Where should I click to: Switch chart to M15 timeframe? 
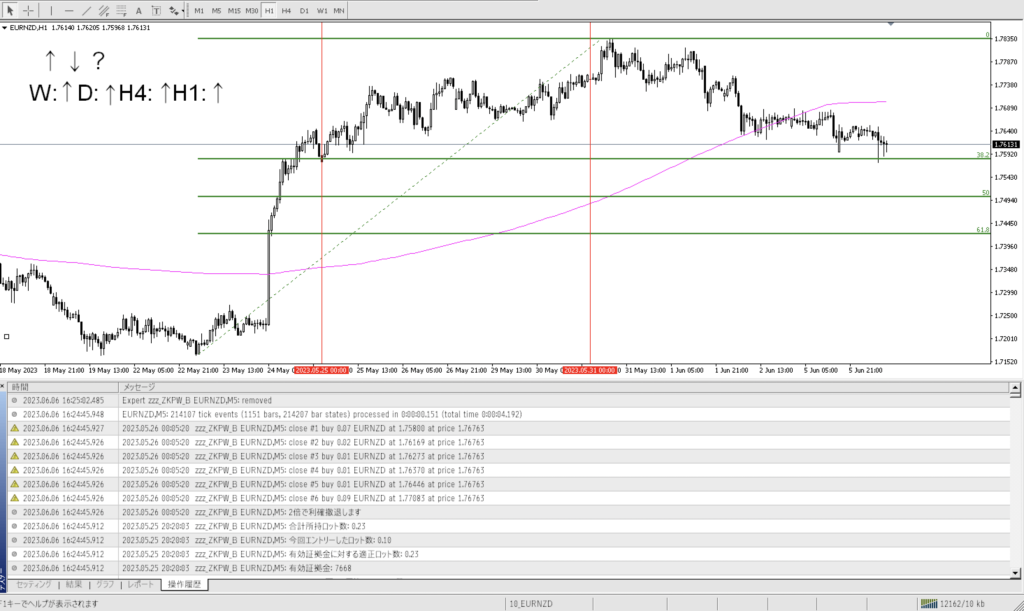point(233,10)
